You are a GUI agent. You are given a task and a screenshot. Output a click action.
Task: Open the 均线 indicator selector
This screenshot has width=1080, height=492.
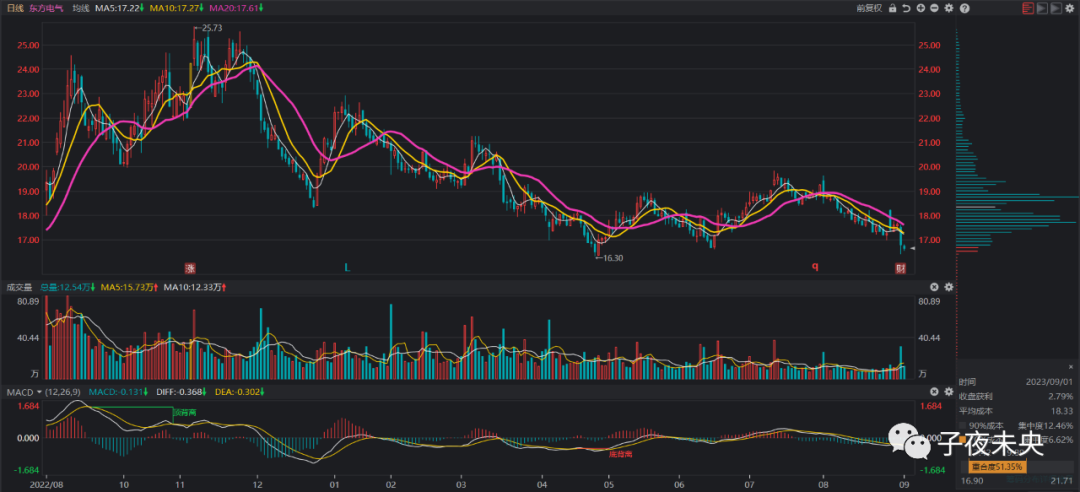point(82,8)
